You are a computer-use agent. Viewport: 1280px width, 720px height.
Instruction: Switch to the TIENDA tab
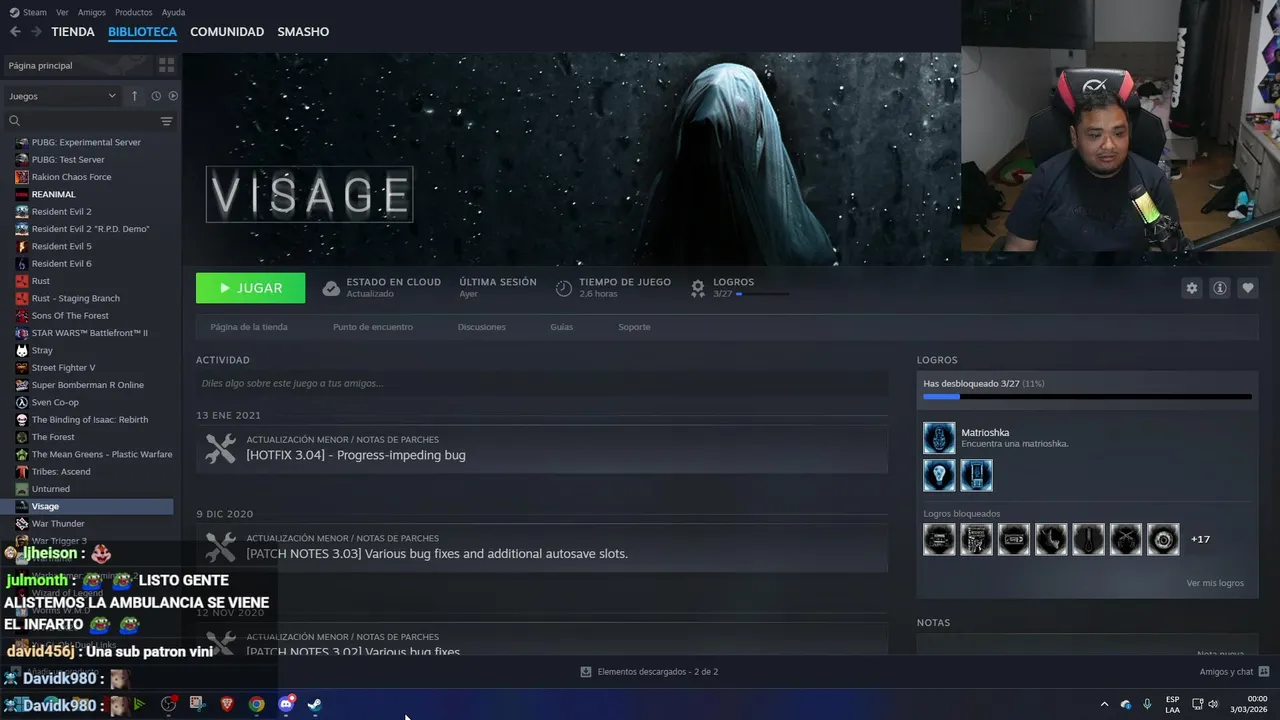click(73, 32)
